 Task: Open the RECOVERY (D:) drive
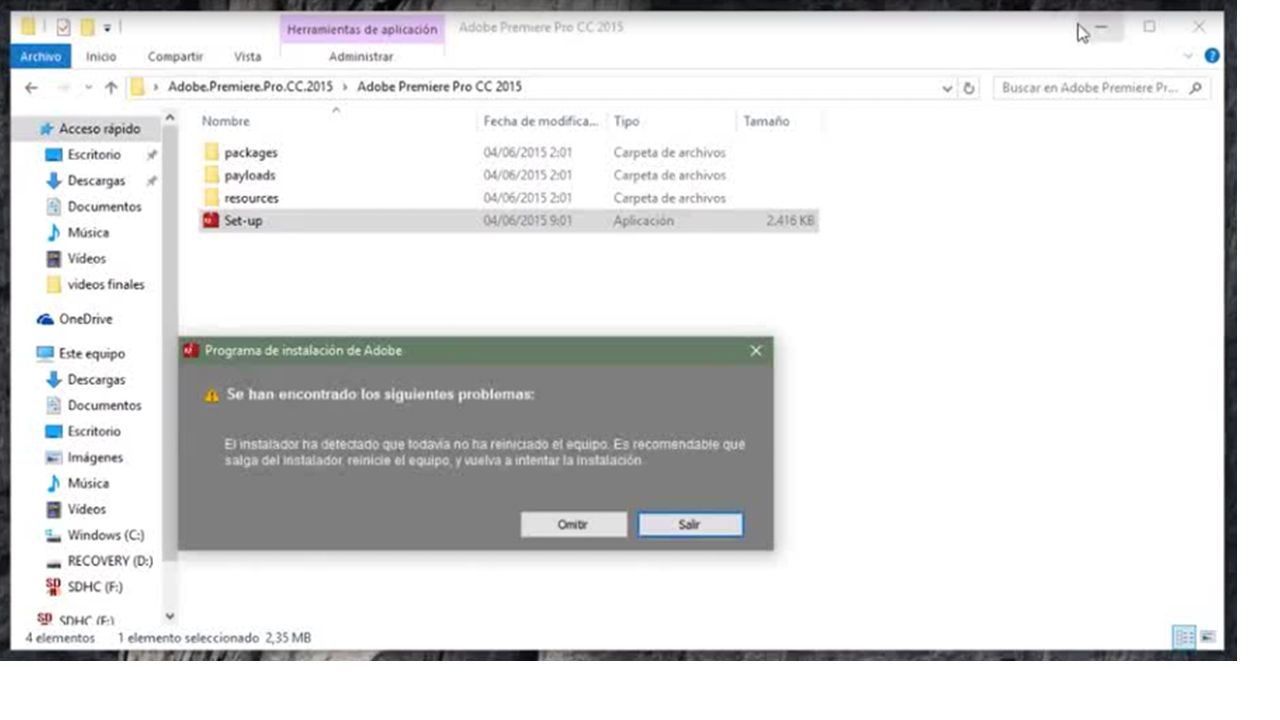click(109, 562)
